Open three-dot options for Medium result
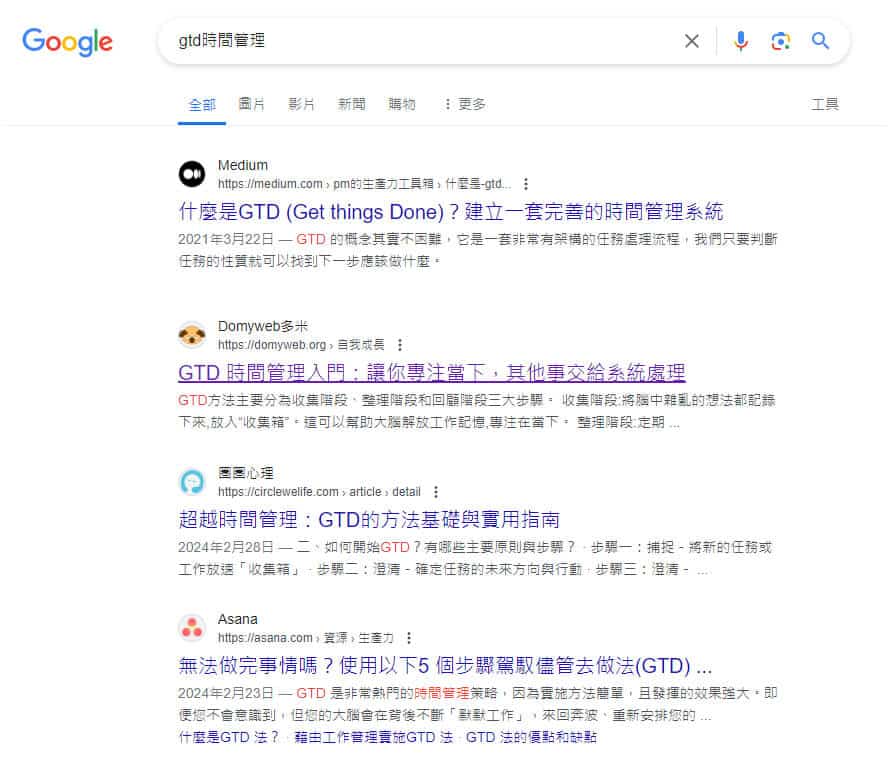Viewport: 896px width, 764px height. pyautogui.click(x=526, y=184)
